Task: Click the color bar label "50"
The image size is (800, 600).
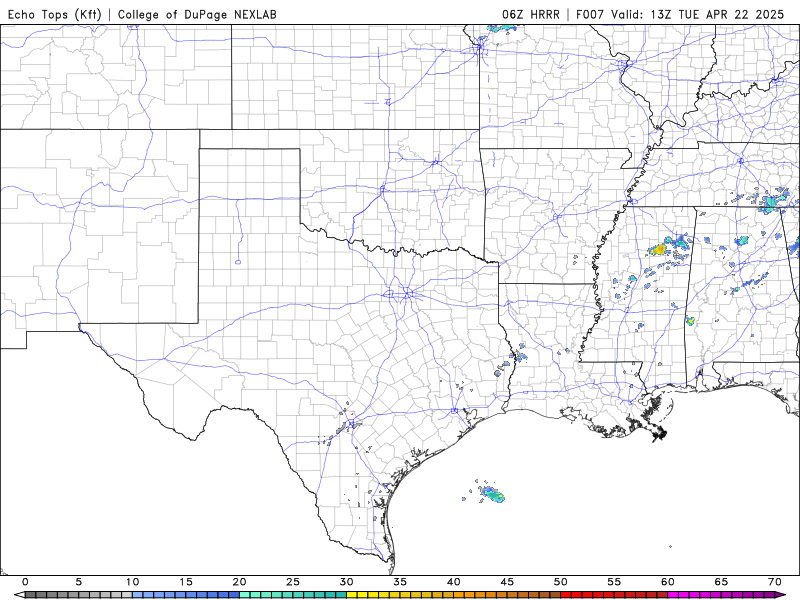Action: [x=561, y=582]
